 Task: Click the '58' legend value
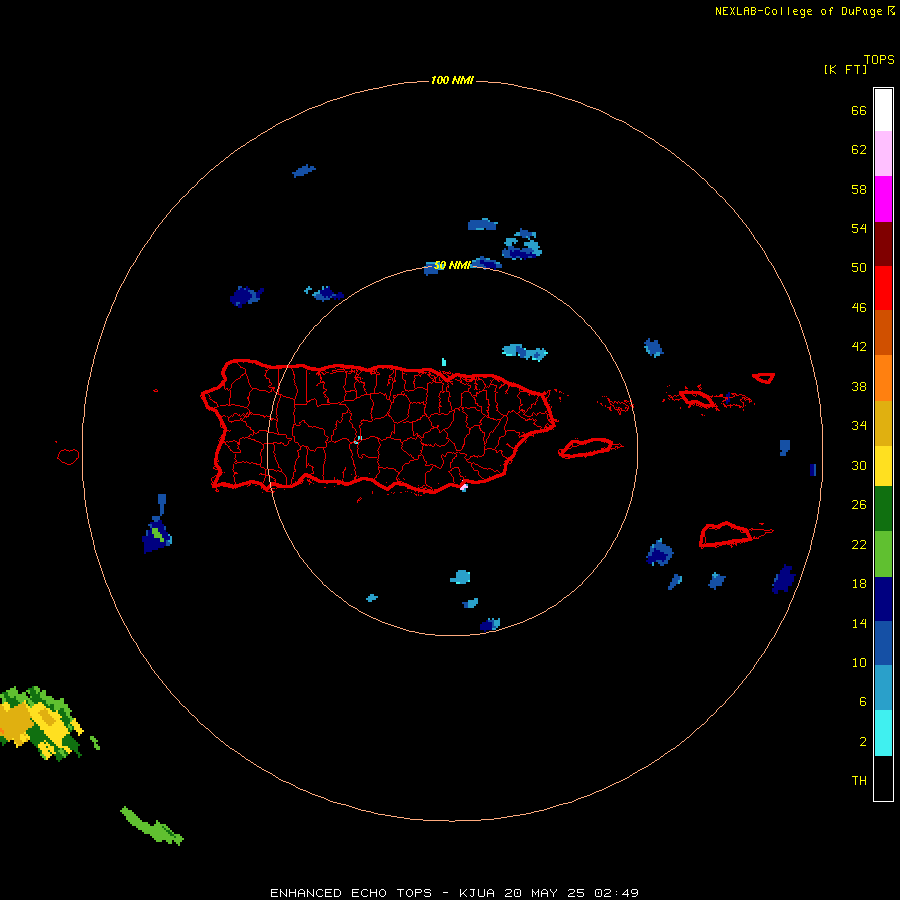click(x=859, y=189)
